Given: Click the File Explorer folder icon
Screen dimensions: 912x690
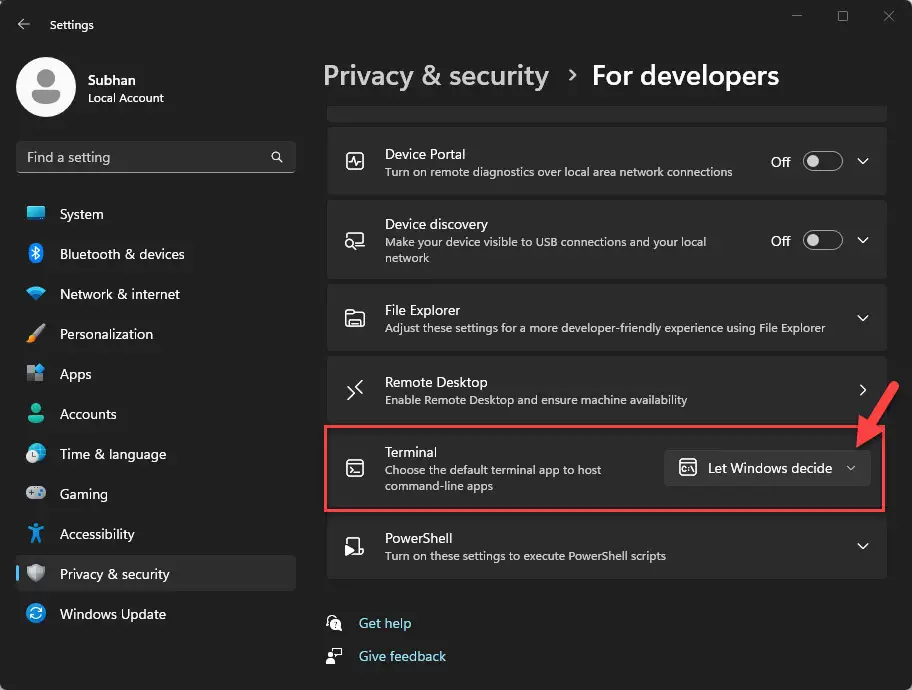Looking at the screenshot, I should (355, 318).
